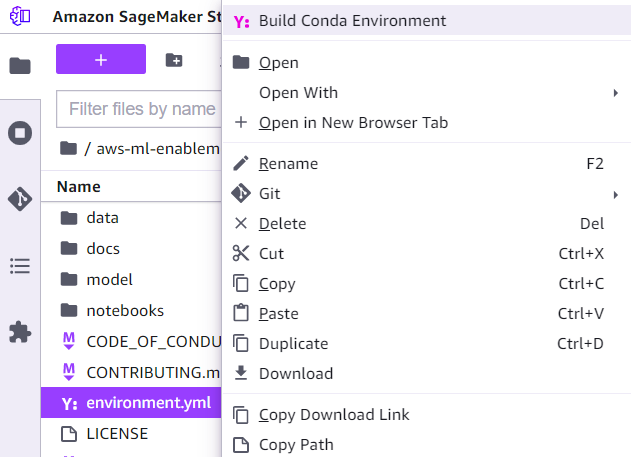This screenshot has width=631, height=457.
Task: Choose Cut in the context menu
Action: coord(427,254)
